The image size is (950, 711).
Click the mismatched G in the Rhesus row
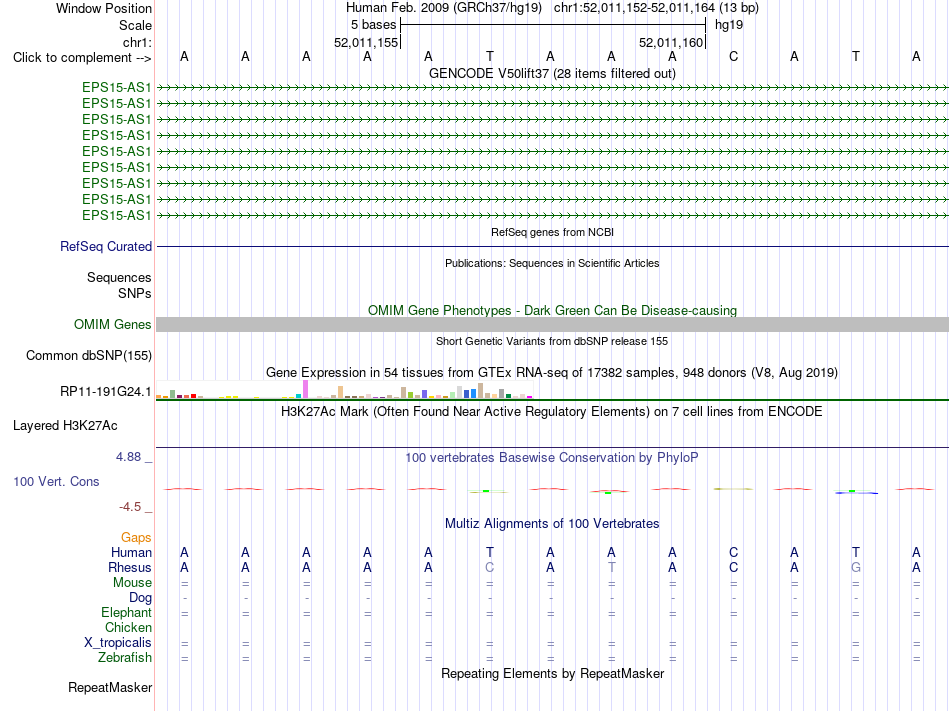(855, 567)
